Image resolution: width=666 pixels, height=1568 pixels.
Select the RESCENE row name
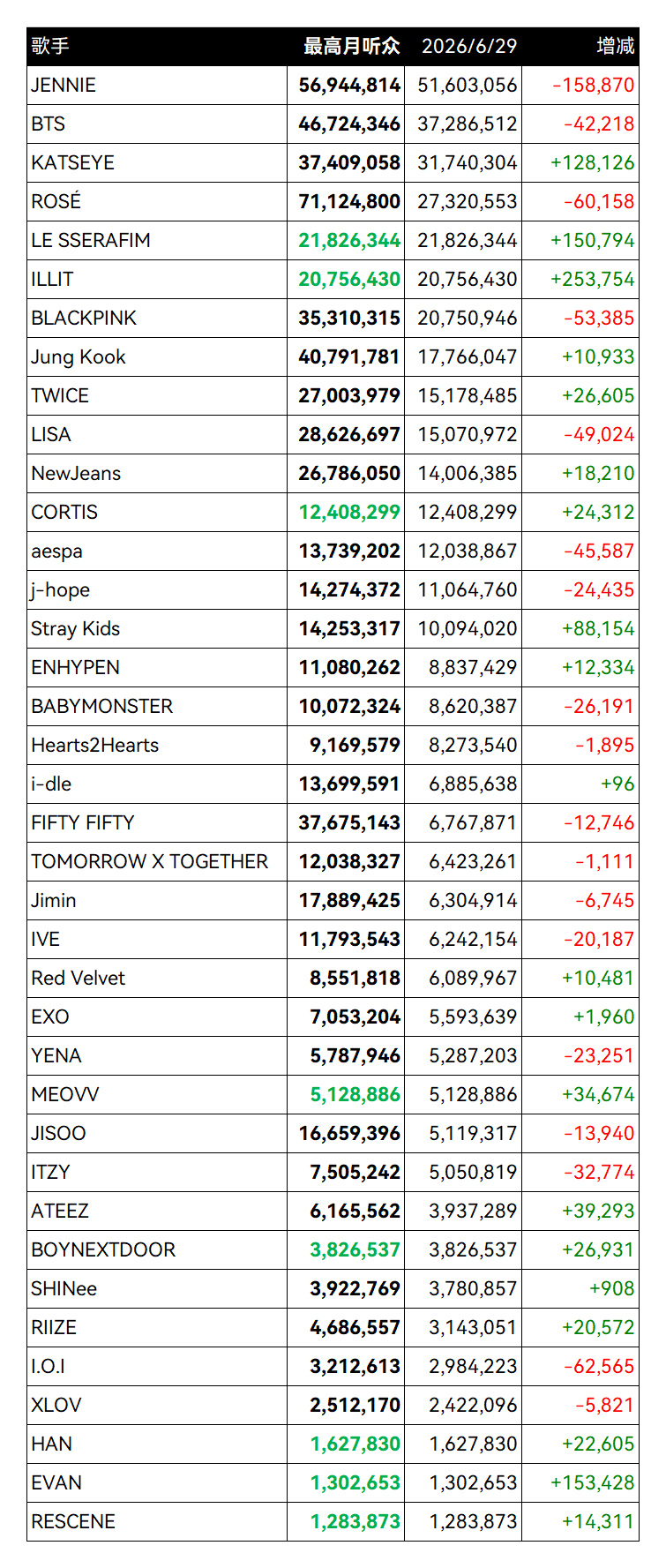tap(73, 1521)
